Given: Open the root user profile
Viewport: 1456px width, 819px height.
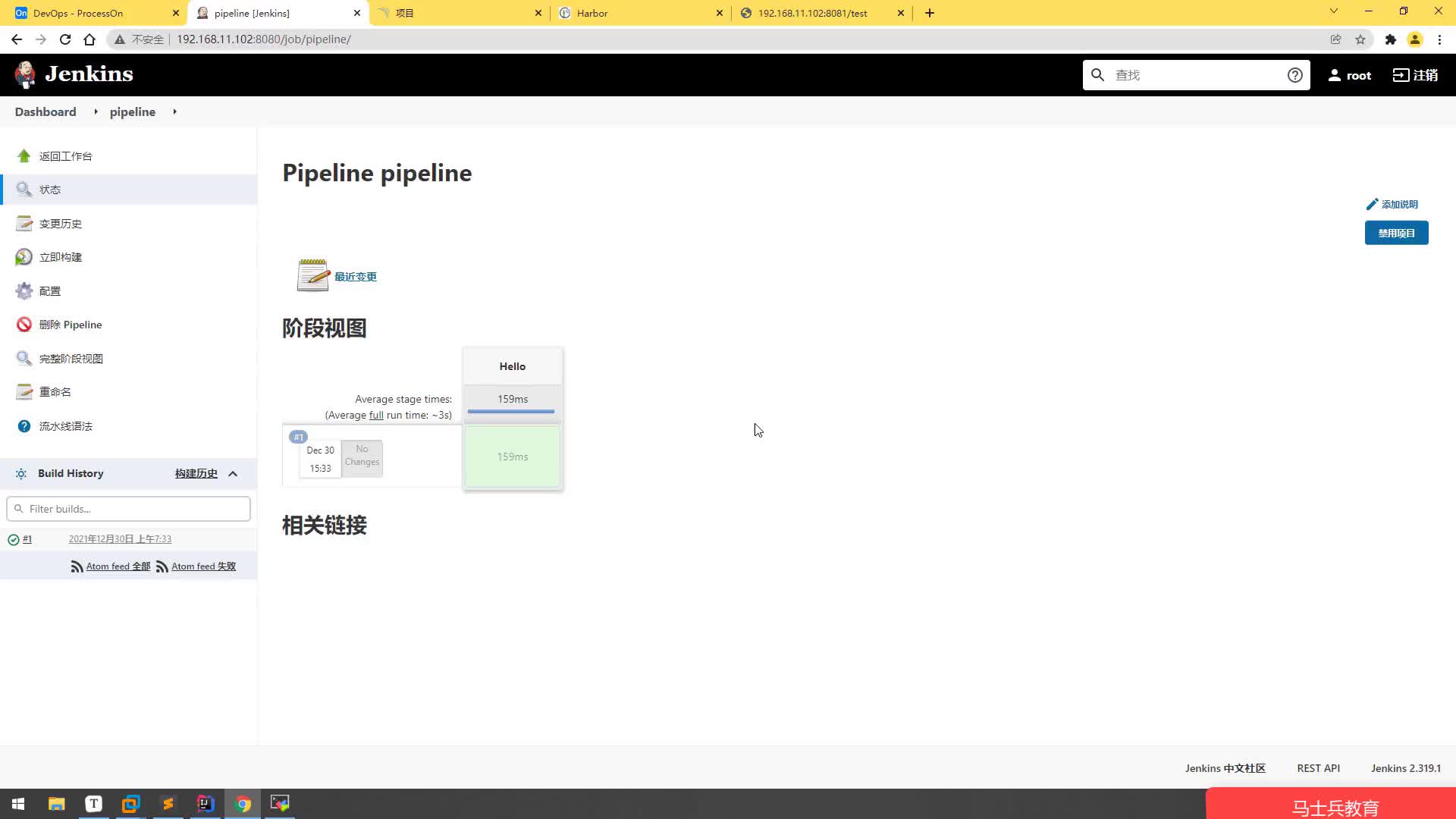Looking at the screenshot, I should 1350,75.
